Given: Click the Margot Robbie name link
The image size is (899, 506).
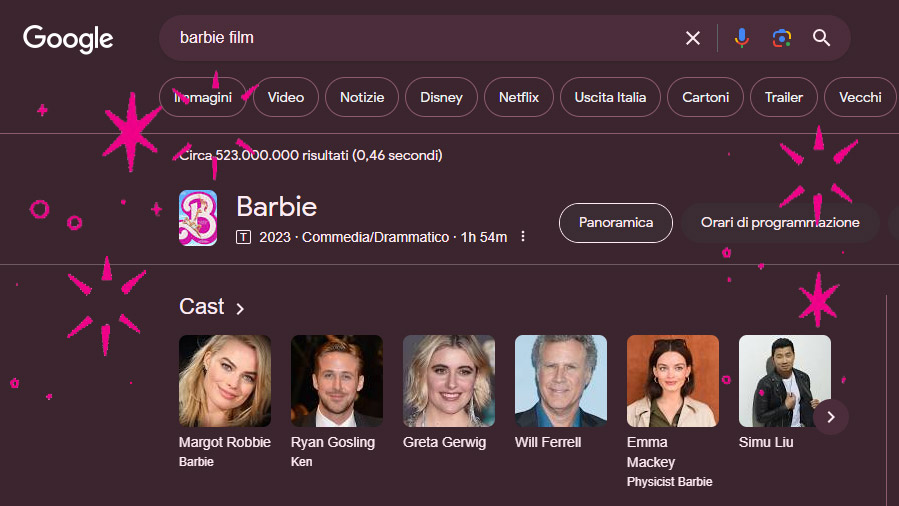Looking at the screenshot, I should tap(225, 442).
